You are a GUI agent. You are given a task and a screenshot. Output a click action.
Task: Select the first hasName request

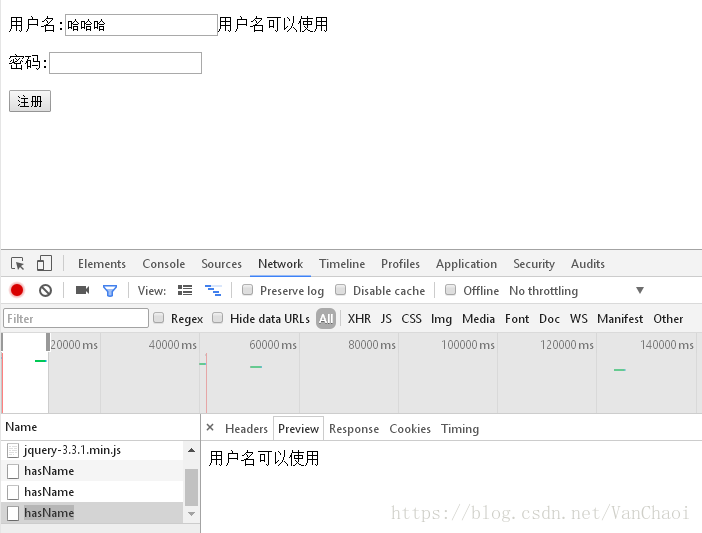[92, 471]
